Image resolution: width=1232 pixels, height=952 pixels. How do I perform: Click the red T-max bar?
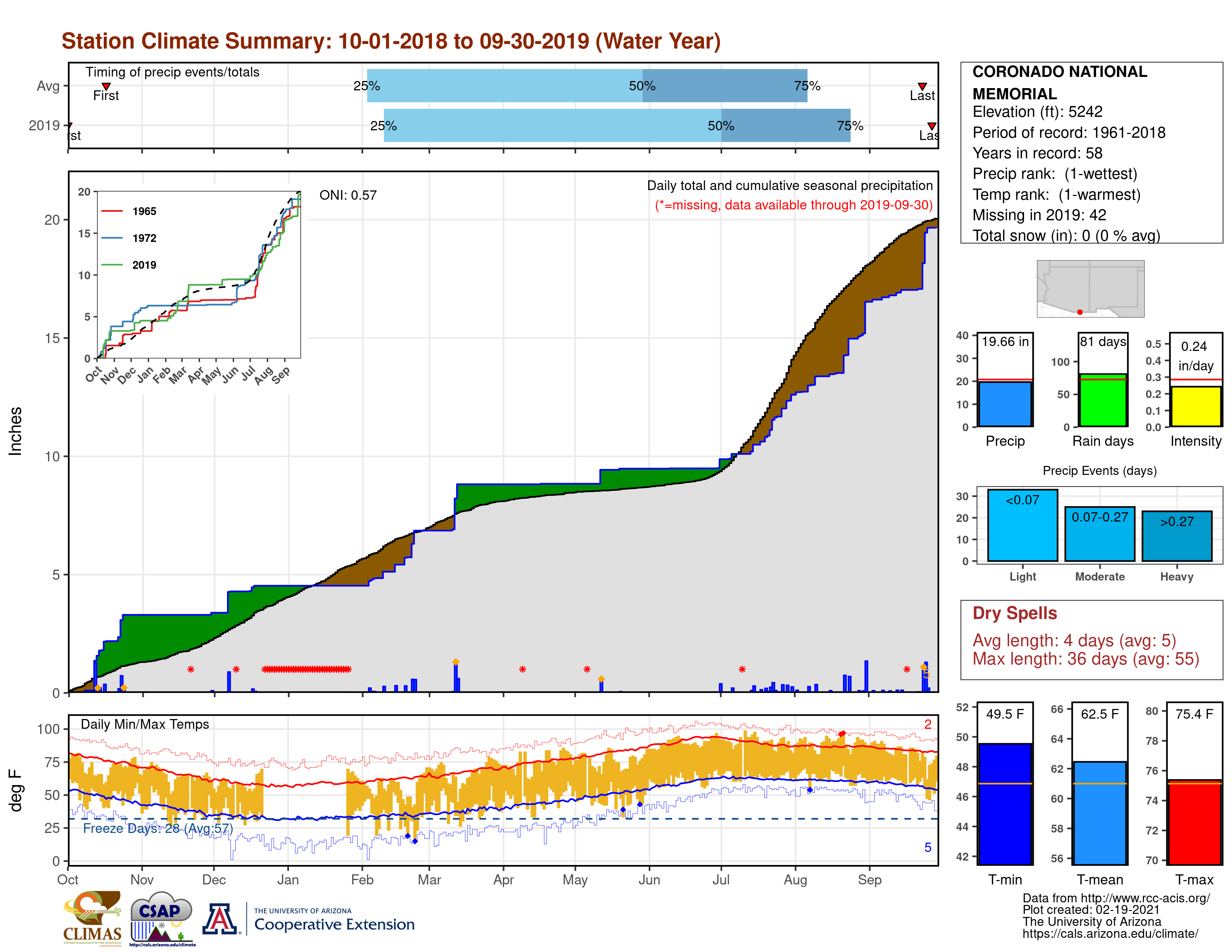[x=1195, y=822]
